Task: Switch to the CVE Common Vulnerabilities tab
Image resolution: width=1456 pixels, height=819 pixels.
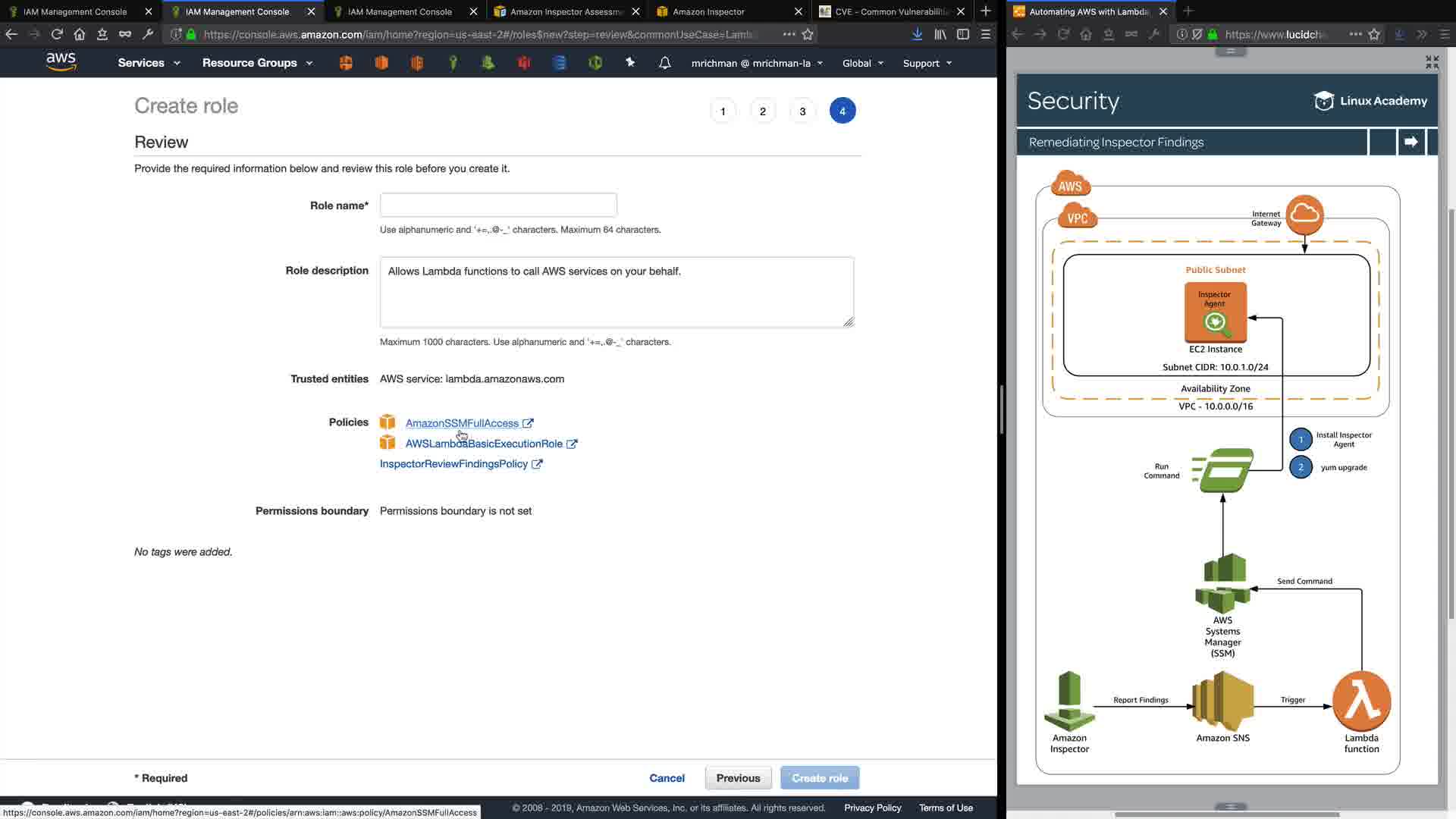Action: pos(890,11)
